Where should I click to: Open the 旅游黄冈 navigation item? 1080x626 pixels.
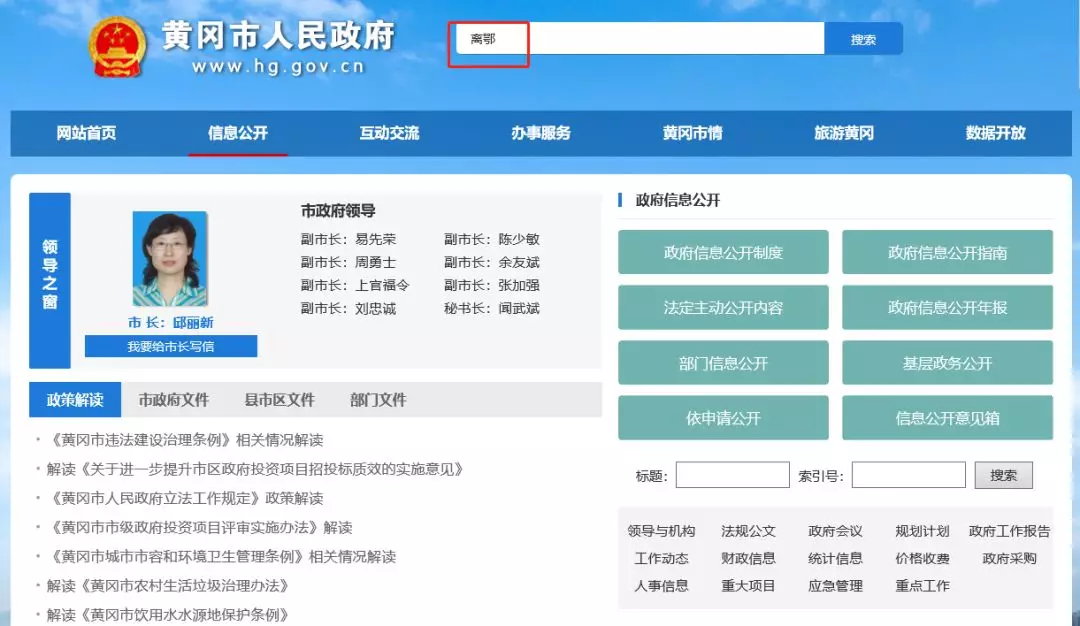click(x=843, y=133)
